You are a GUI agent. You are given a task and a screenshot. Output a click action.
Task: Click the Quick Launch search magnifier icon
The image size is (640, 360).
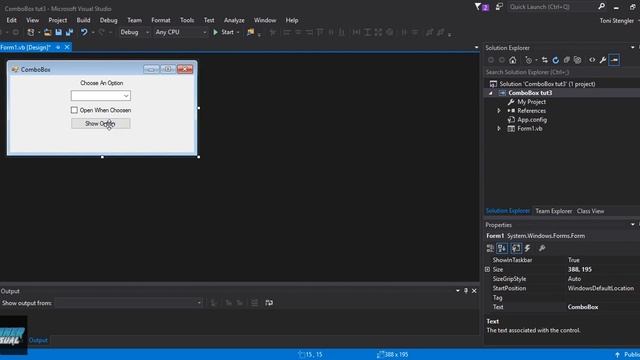601,7
